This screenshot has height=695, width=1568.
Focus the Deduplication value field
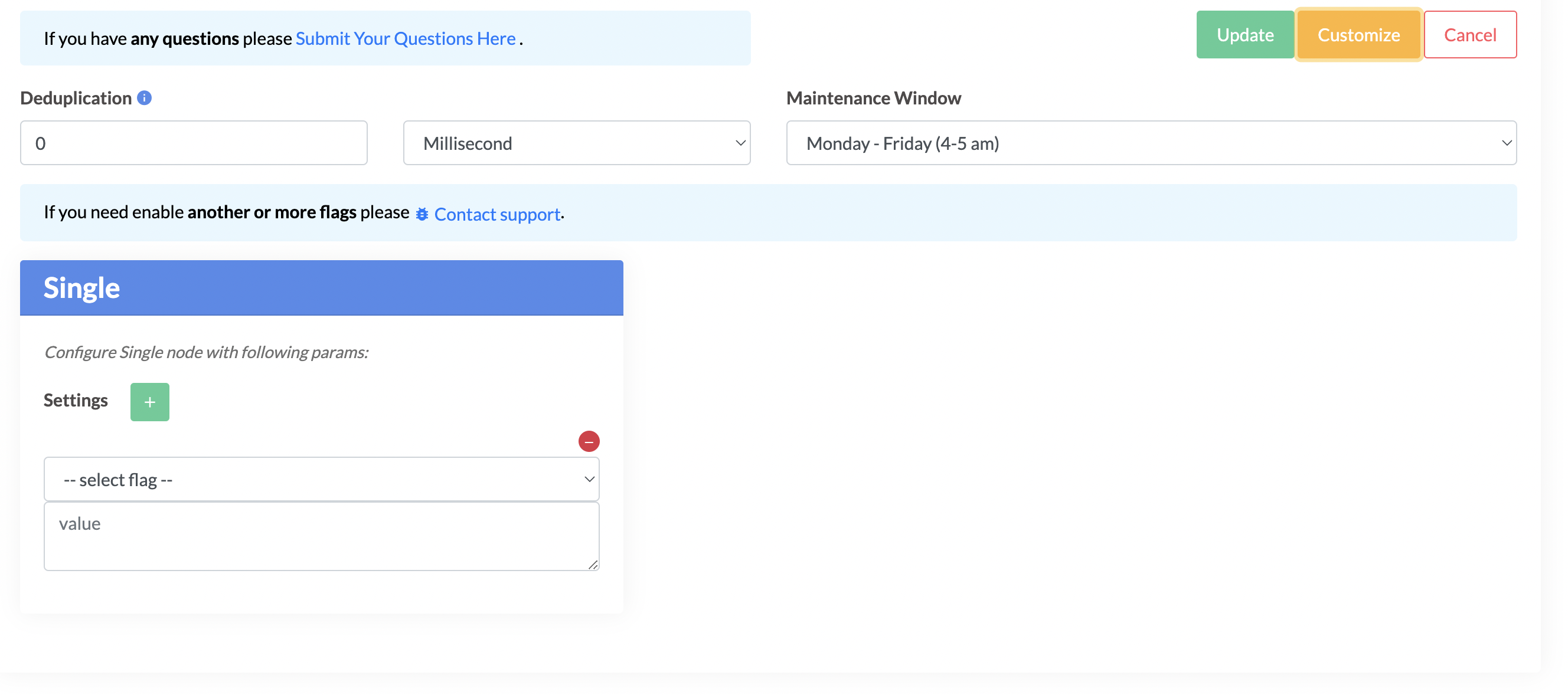[x=194, y=143]
